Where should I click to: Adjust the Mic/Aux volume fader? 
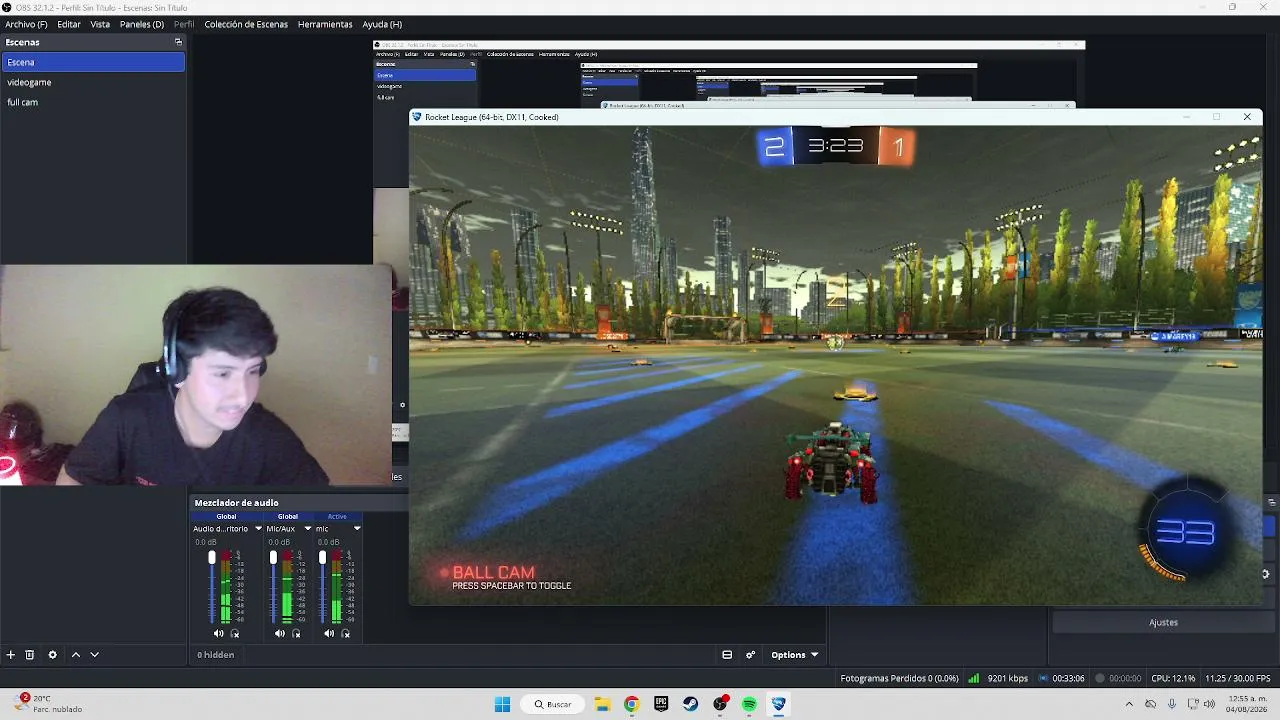[273, 557]
